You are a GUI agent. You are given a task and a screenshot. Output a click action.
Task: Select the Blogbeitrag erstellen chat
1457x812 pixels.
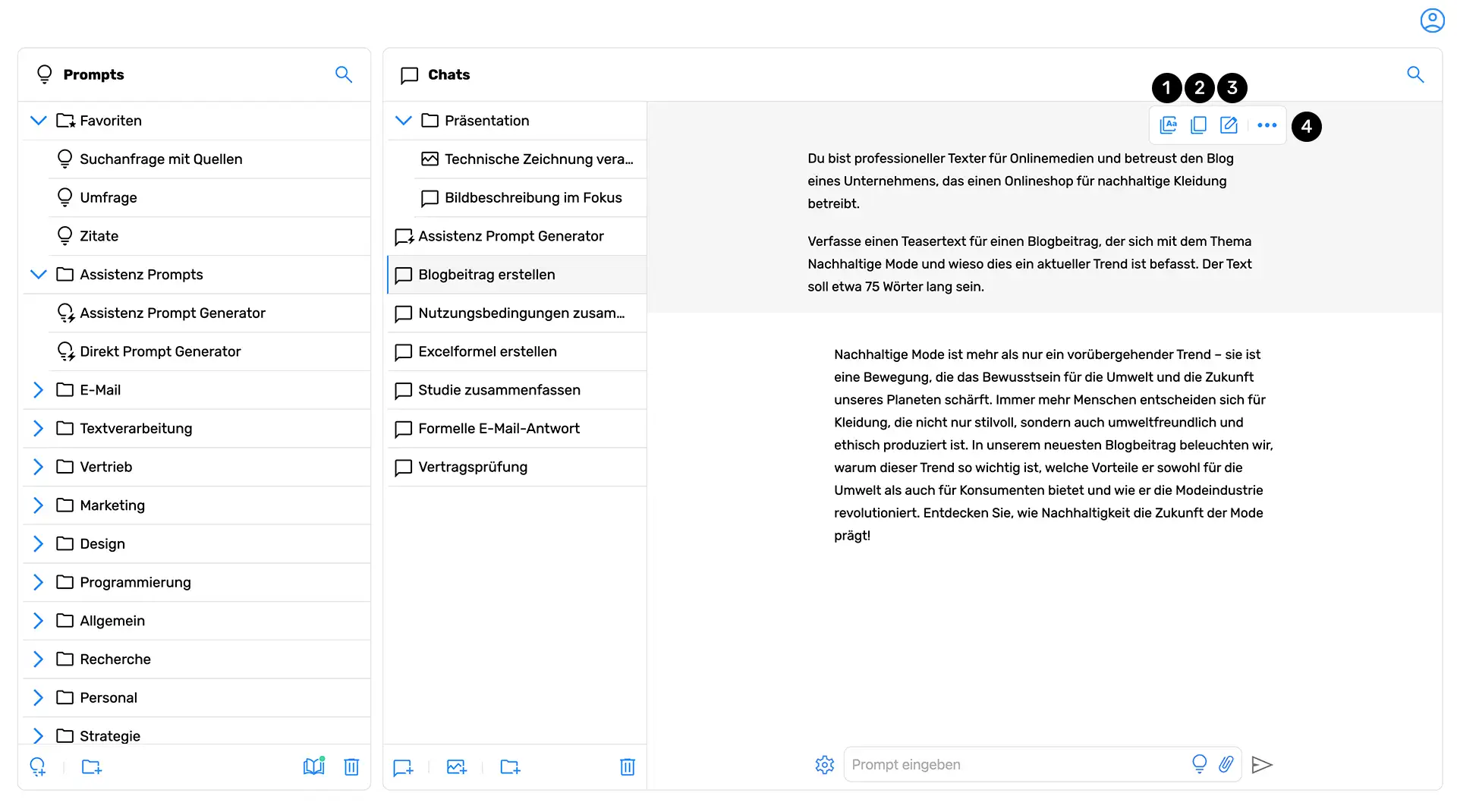point(517,275)
